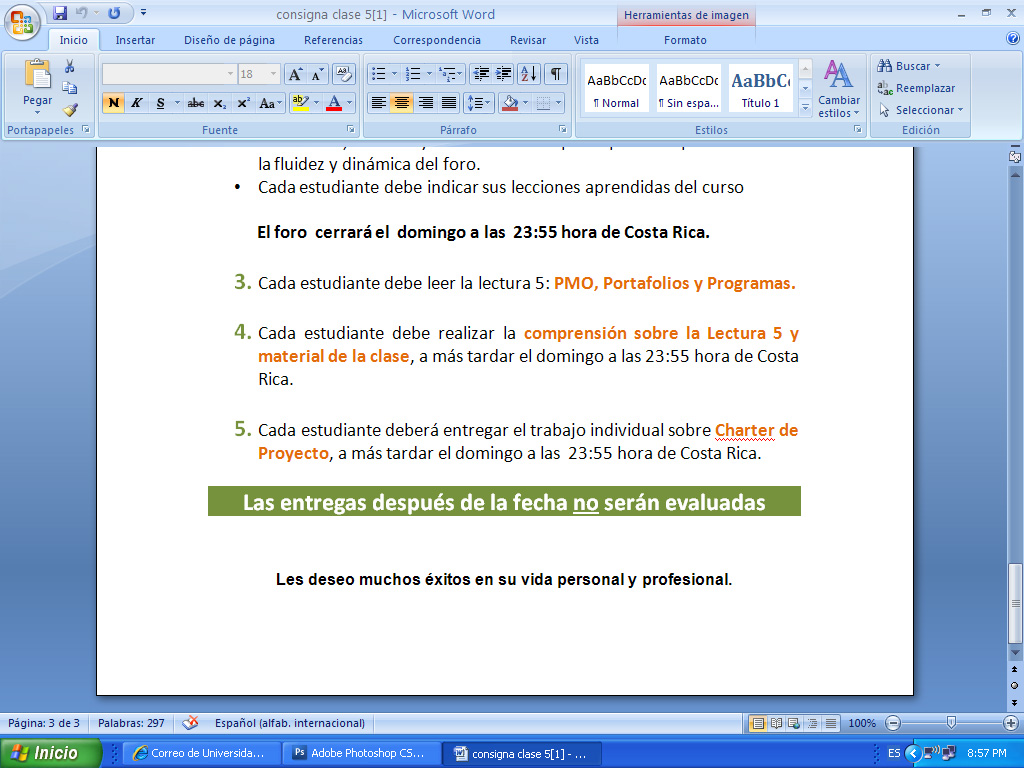Apply superscript formatting
Image resolution: width=1024 pixels, height=768 pixels.
click(243, 103)
